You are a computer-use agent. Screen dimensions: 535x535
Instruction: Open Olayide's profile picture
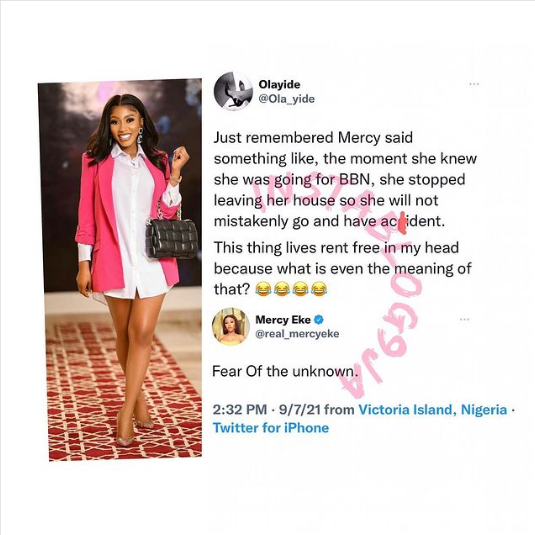click(233, 91)
